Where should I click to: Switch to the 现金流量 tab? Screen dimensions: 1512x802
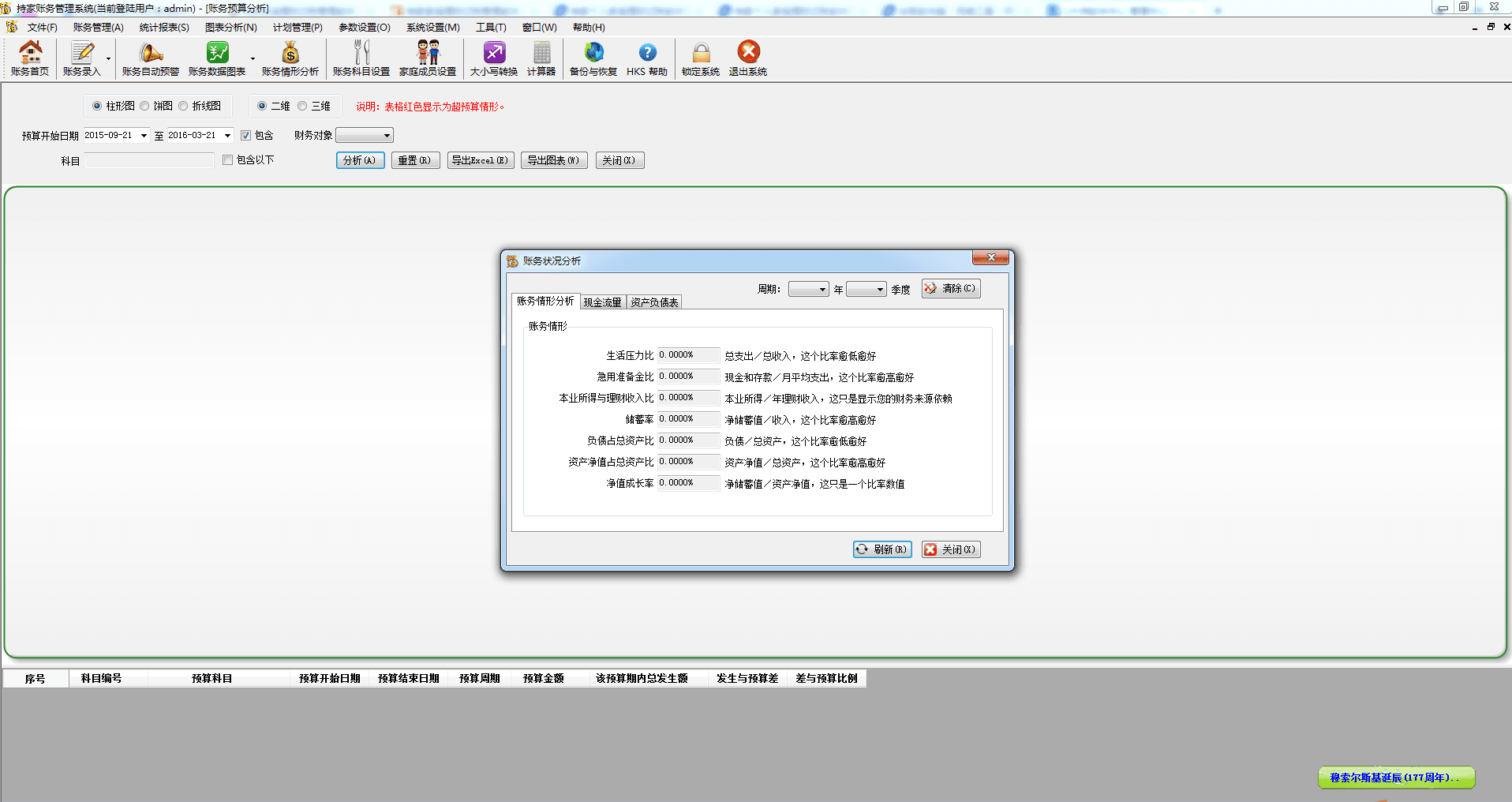[x=603, y=302]
